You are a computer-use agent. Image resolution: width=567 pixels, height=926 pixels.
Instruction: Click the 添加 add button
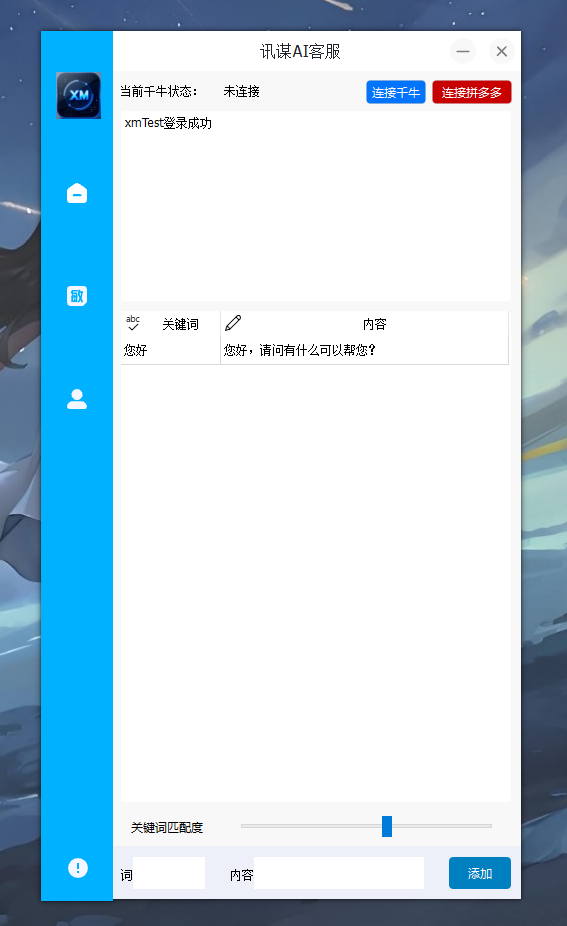(x=480, y=873)
